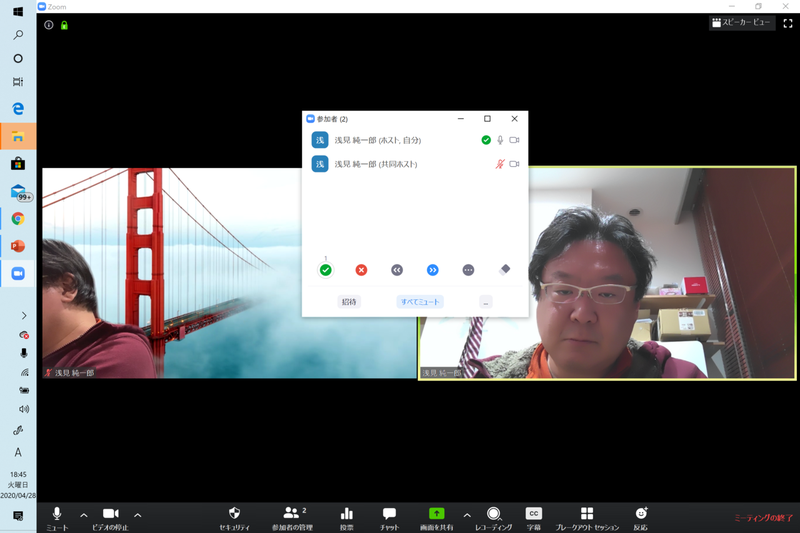The image size is (800, 533).
Task: Click blue Go Faster reaction
Action: 433,270
